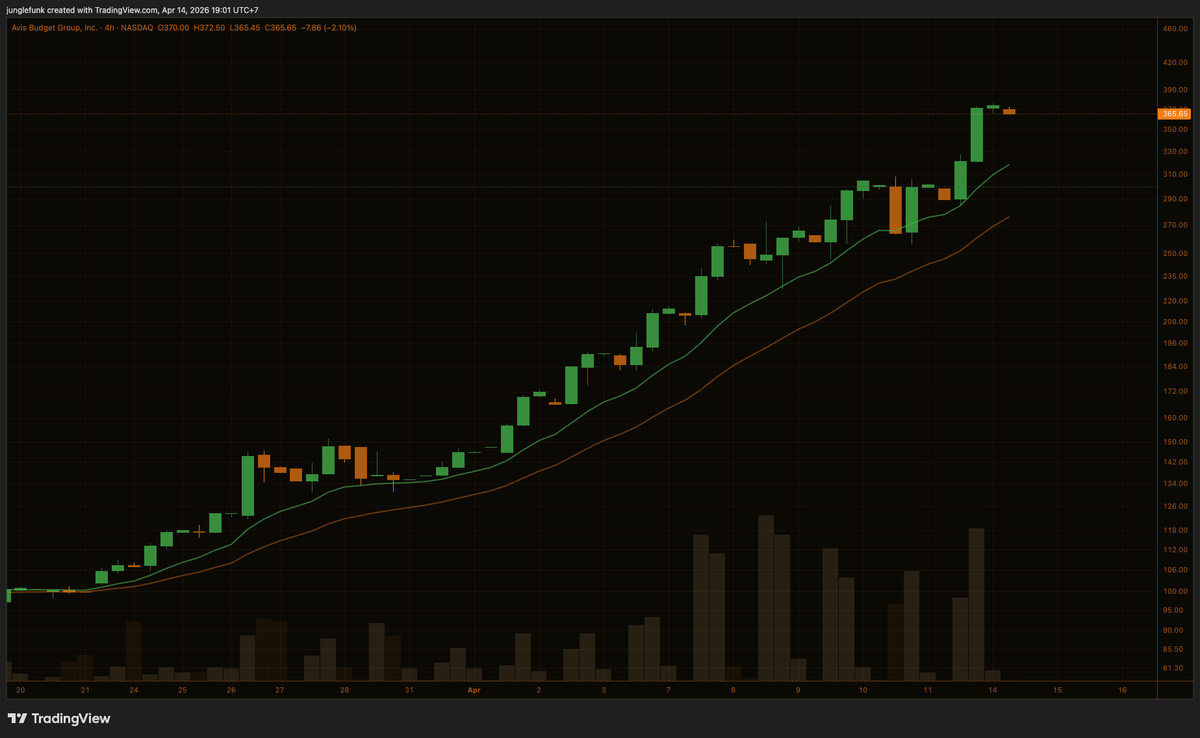Click the 420.00 price axis label
Viewport: 1200px width, 738px height.
[1175, 62]
